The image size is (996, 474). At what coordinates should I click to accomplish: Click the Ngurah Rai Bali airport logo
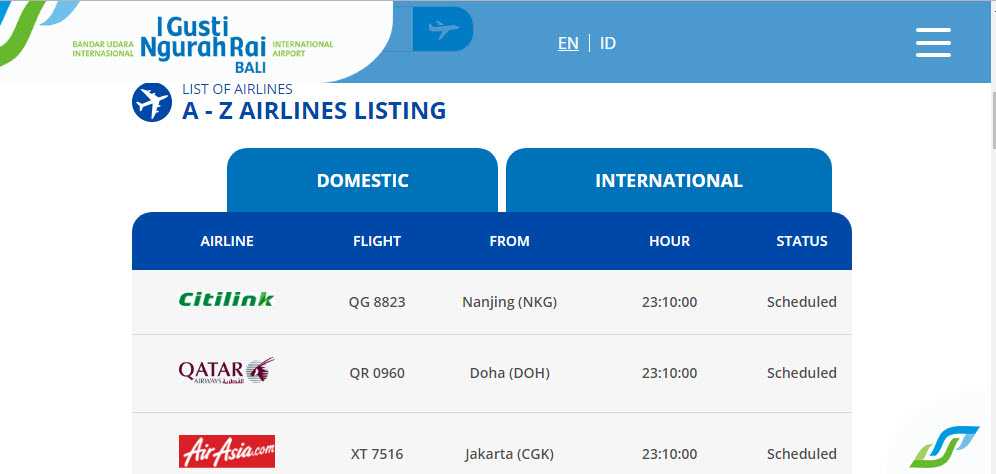point(203,42)
